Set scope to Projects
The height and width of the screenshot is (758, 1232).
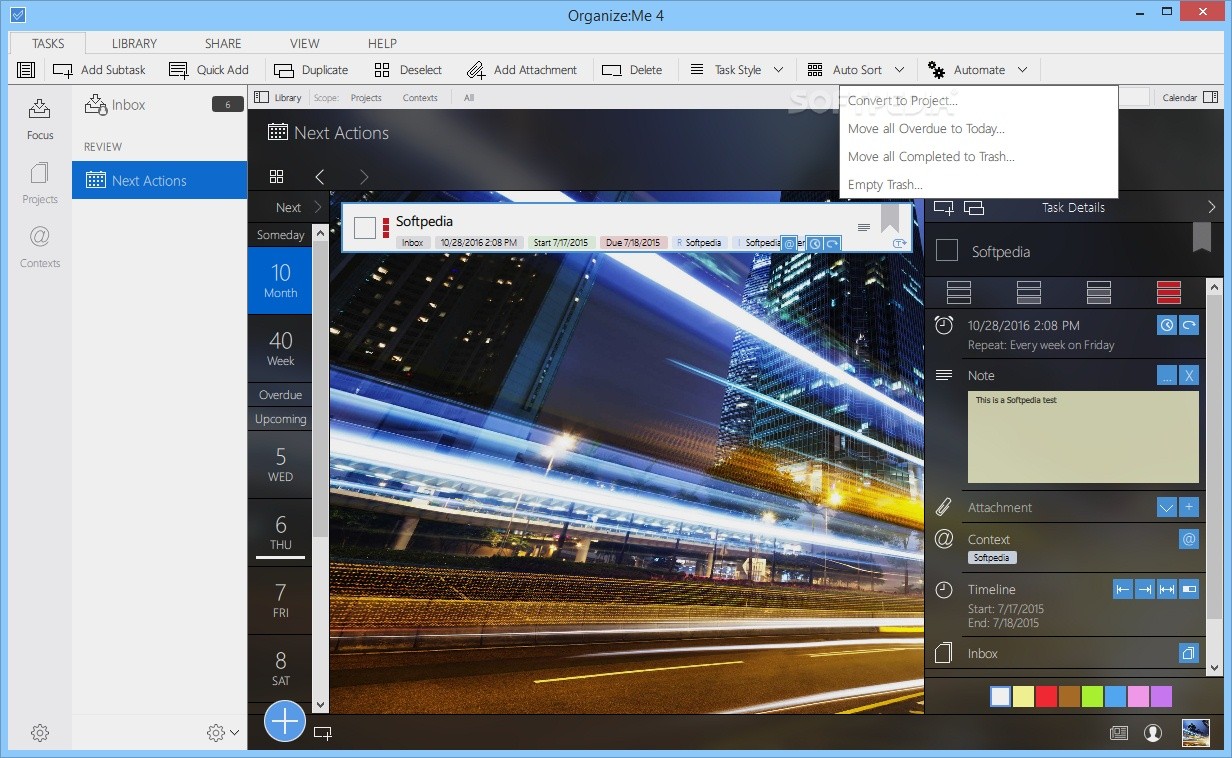pyautogui.click(x=366, y=97)
